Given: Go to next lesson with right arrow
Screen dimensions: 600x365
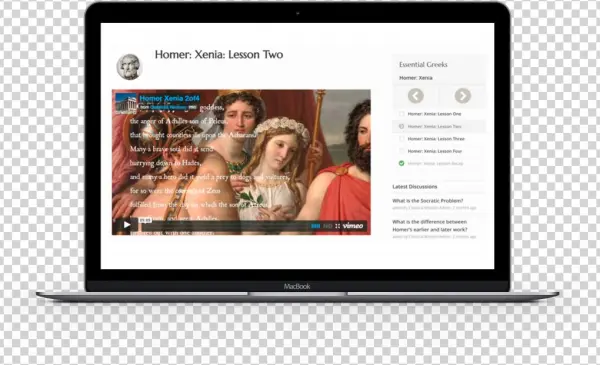Looking at the screenshot, I should [x=463, y=96].
